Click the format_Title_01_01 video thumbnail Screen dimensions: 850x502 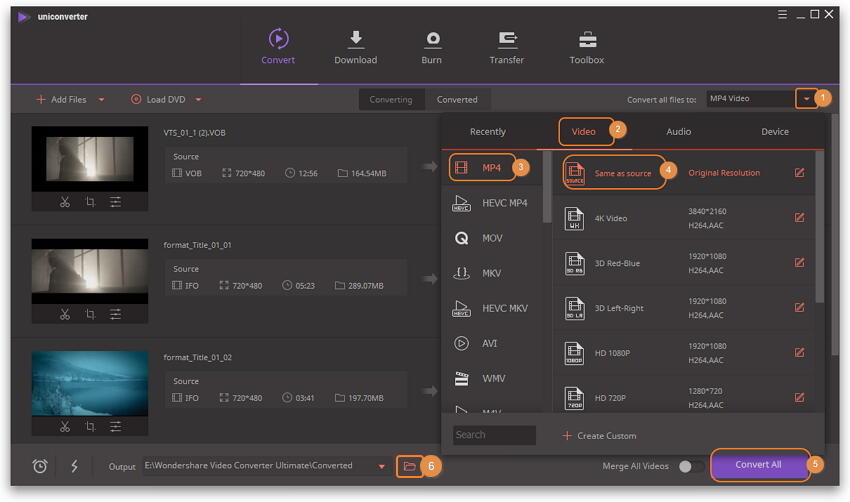click(90, 271)
